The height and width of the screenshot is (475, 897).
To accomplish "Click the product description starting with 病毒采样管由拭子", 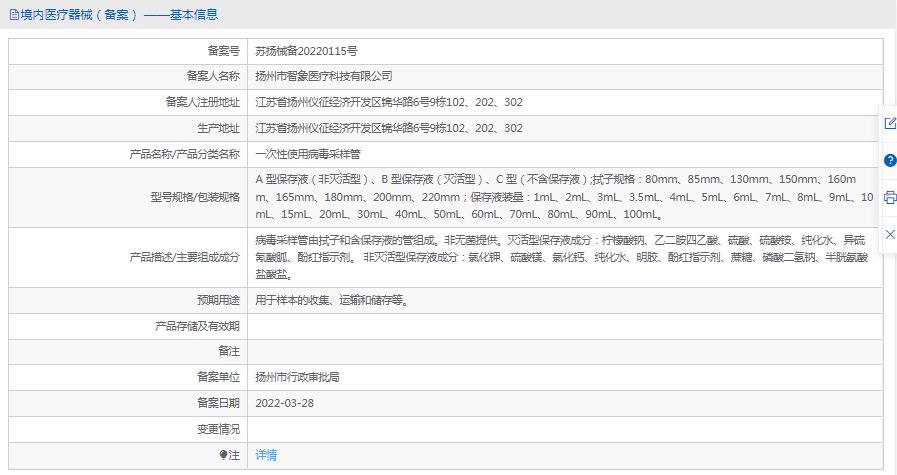I will coord(562,257).
